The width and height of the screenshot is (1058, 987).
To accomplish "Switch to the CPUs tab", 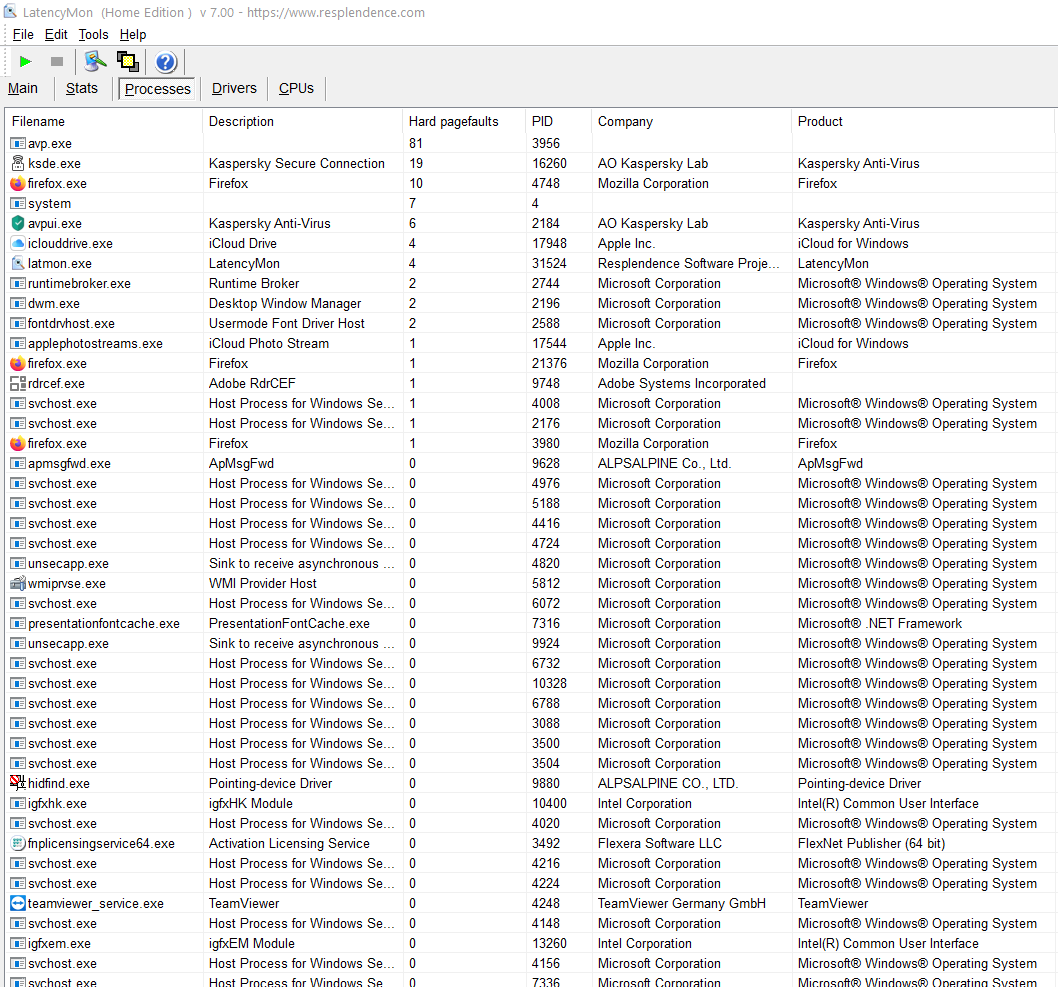I will point(296,88).
